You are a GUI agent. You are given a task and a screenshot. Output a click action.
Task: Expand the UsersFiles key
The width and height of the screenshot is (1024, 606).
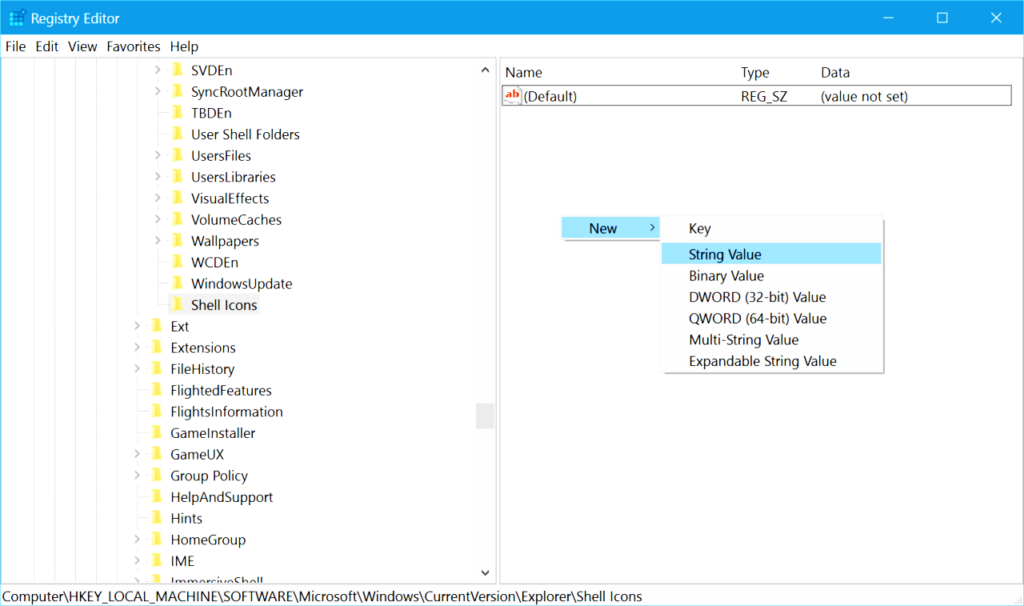tap(157, 155)
